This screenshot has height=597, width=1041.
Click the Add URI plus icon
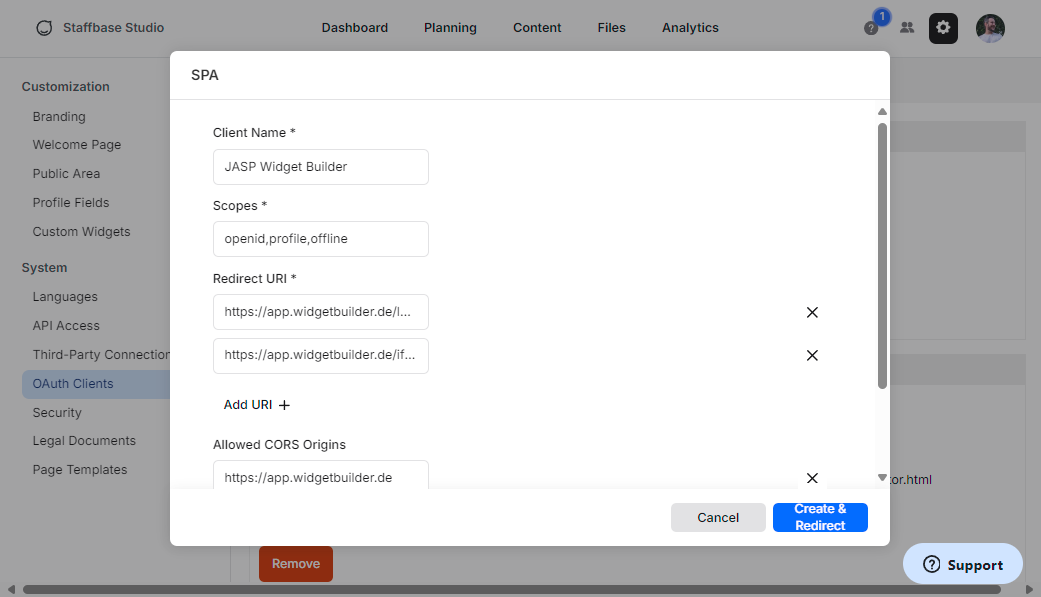(x=284, y=405)
